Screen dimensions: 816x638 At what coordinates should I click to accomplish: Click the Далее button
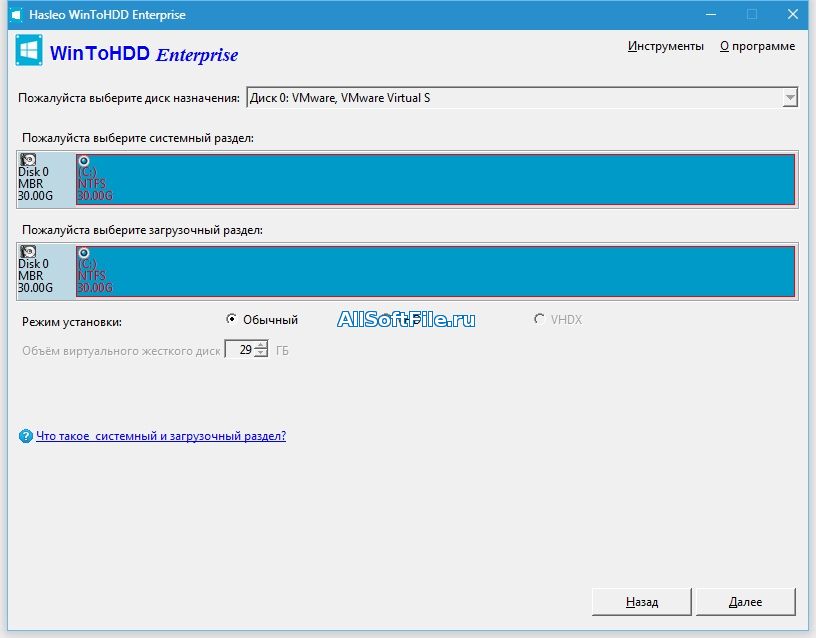pos(745,602)
